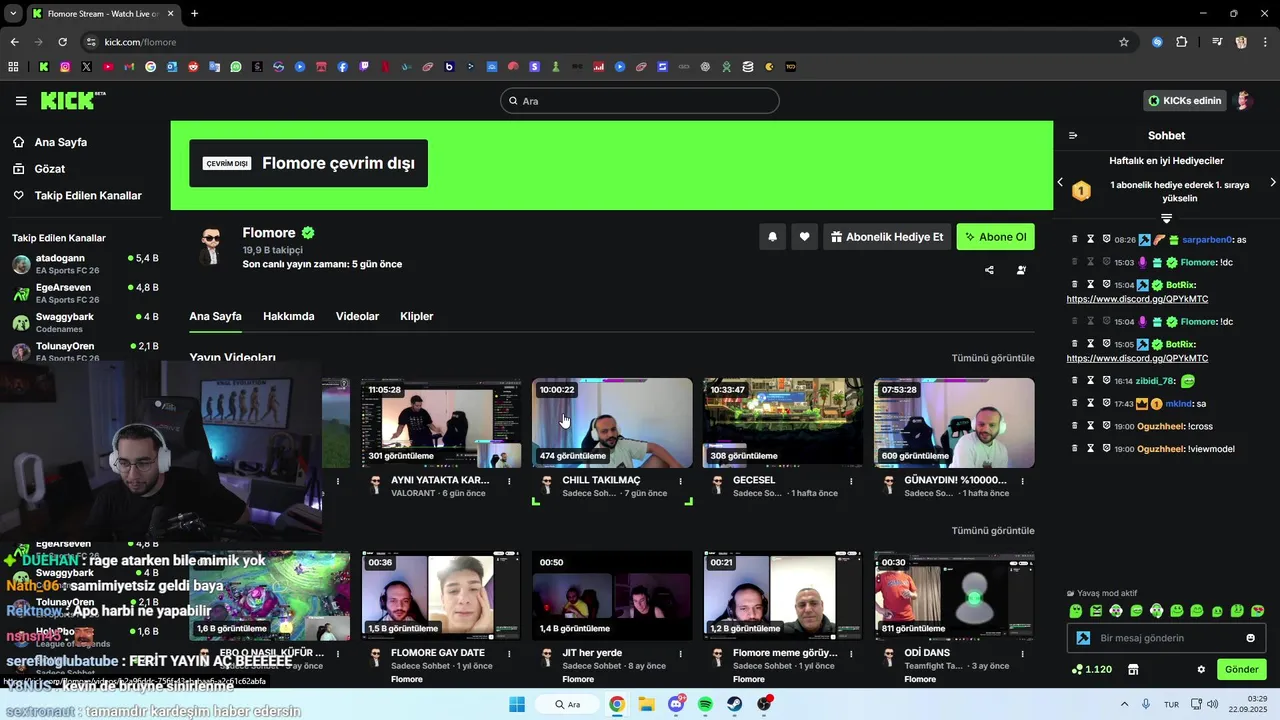1280x720 pixels.
Task: Show next weekly gifter leaderboard entry
Action: coord(1272,182)
